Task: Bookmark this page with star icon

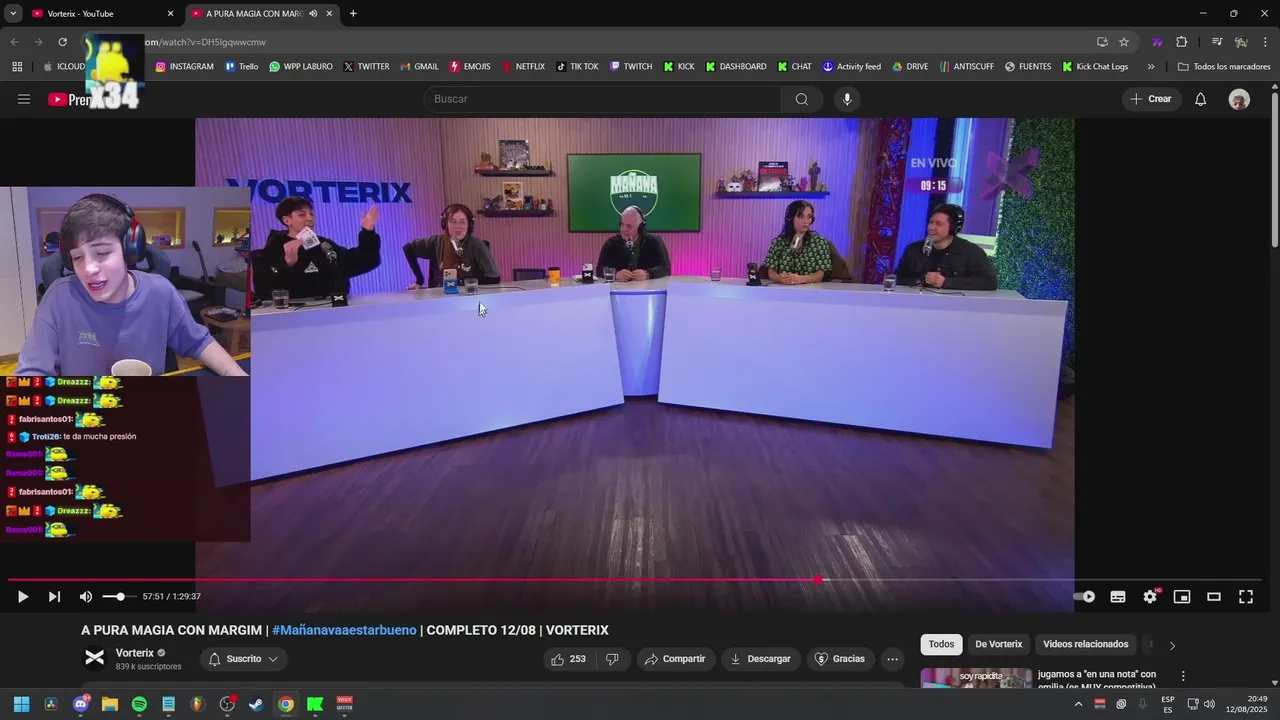Action: 1124,42
